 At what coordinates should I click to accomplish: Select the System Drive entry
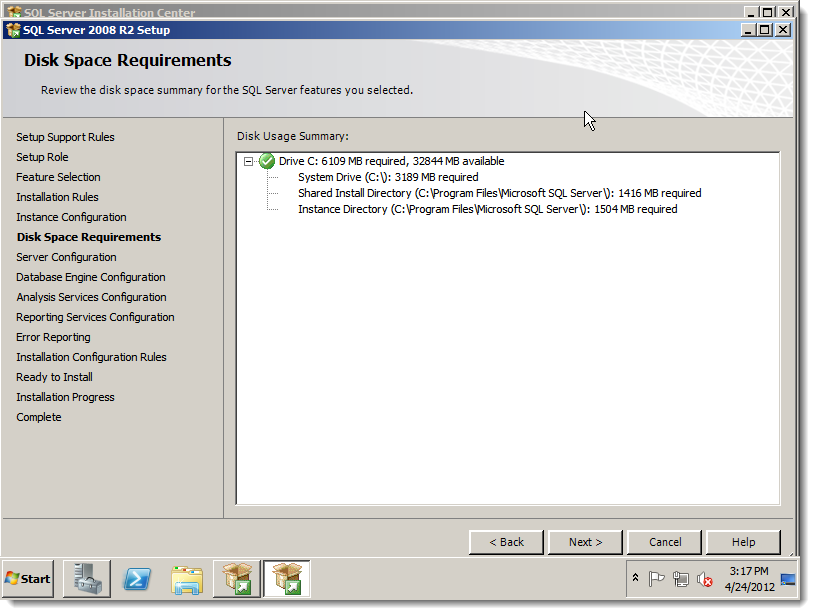(388, 177)
